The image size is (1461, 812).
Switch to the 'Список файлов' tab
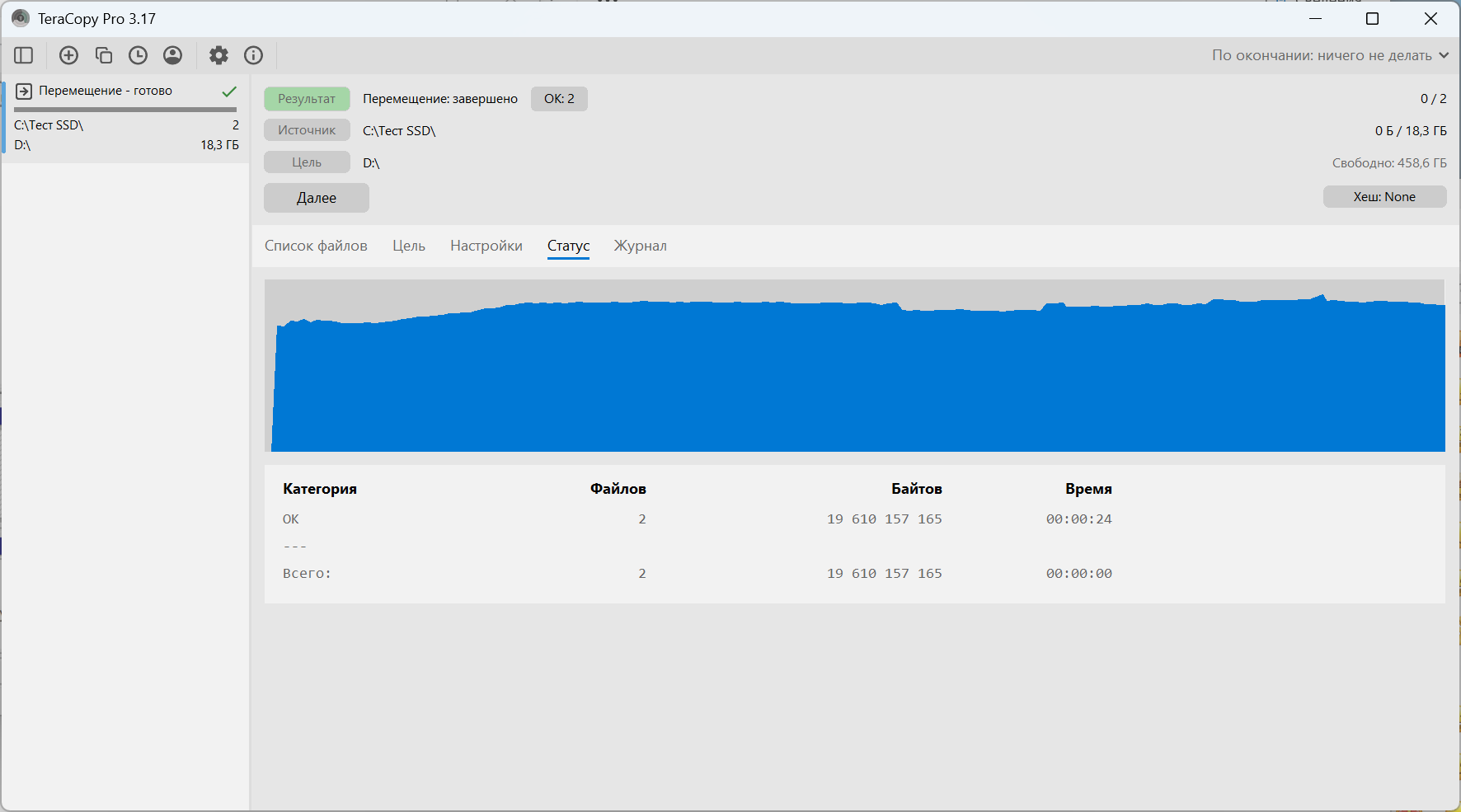316,246
